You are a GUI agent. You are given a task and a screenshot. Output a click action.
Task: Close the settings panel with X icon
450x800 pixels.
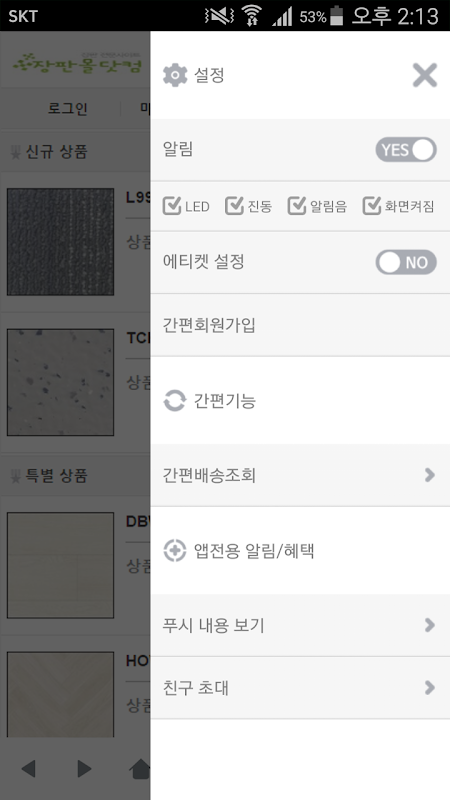(424, 76)
